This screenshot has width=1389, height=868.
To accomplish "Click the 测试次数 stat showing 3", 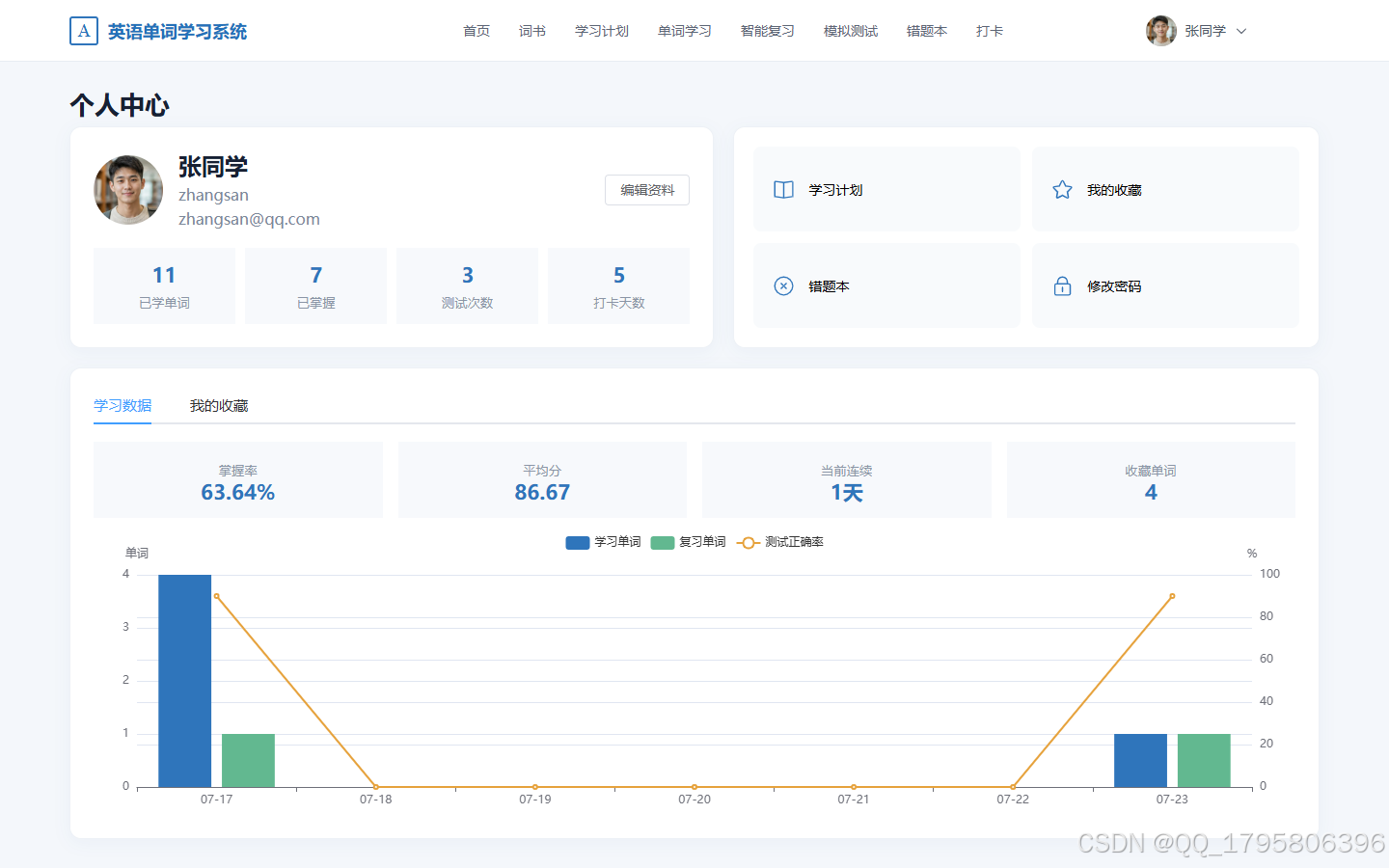I will click(x=467, y=286).
